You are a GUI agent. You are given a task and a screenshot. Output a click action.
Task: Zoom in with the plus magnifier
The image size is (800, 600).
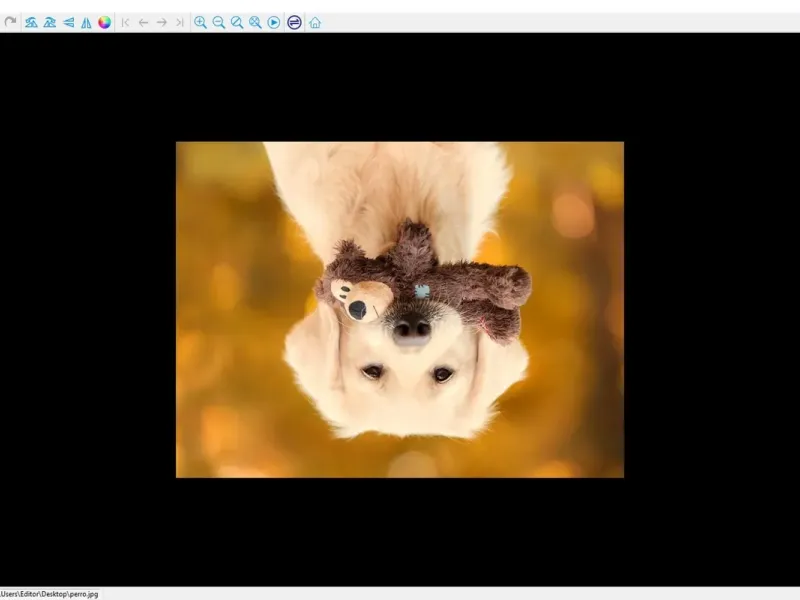point(200,22)
